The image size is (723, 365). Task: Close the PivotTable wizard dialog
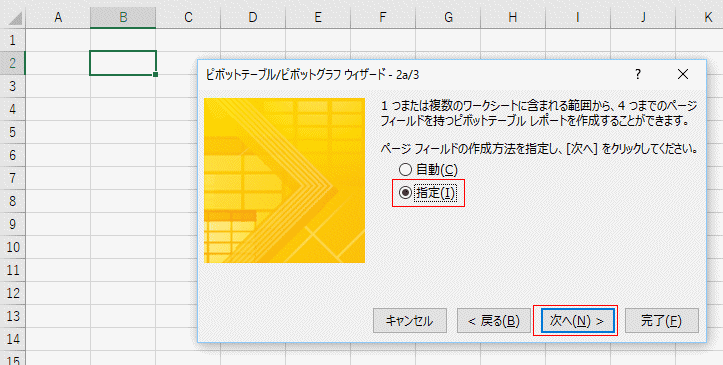(682, 74)
